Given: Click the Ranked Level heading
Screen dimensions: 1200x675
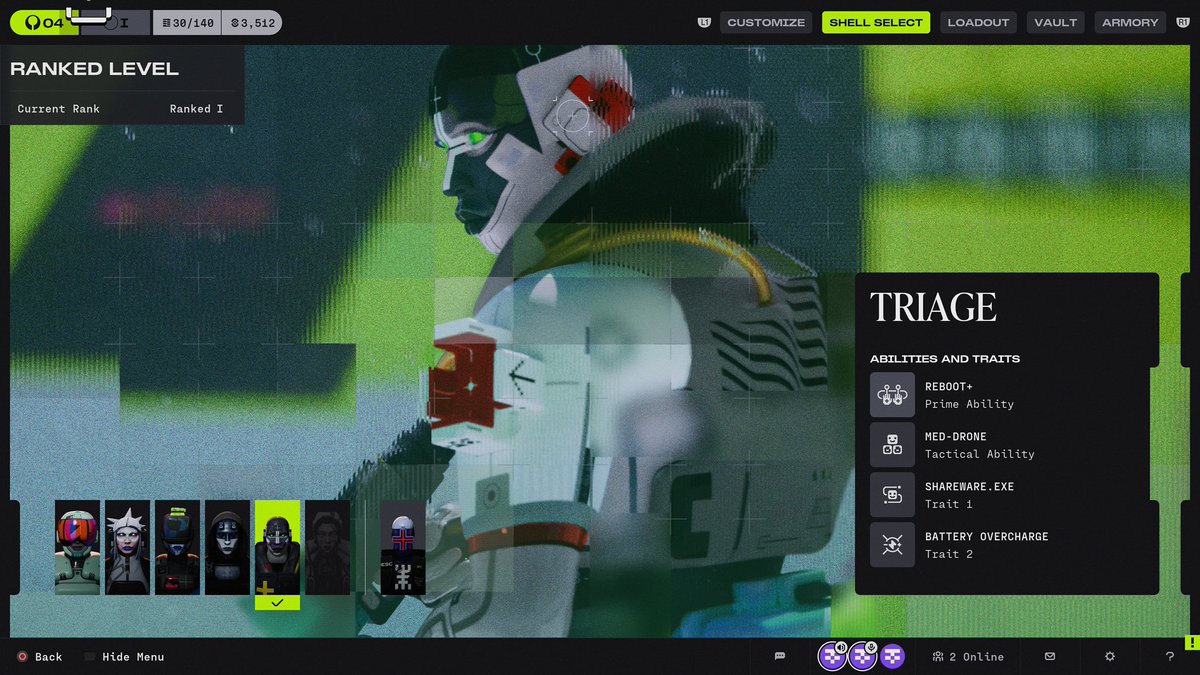Looking at the screenshot, I should (x=94, y=69).
